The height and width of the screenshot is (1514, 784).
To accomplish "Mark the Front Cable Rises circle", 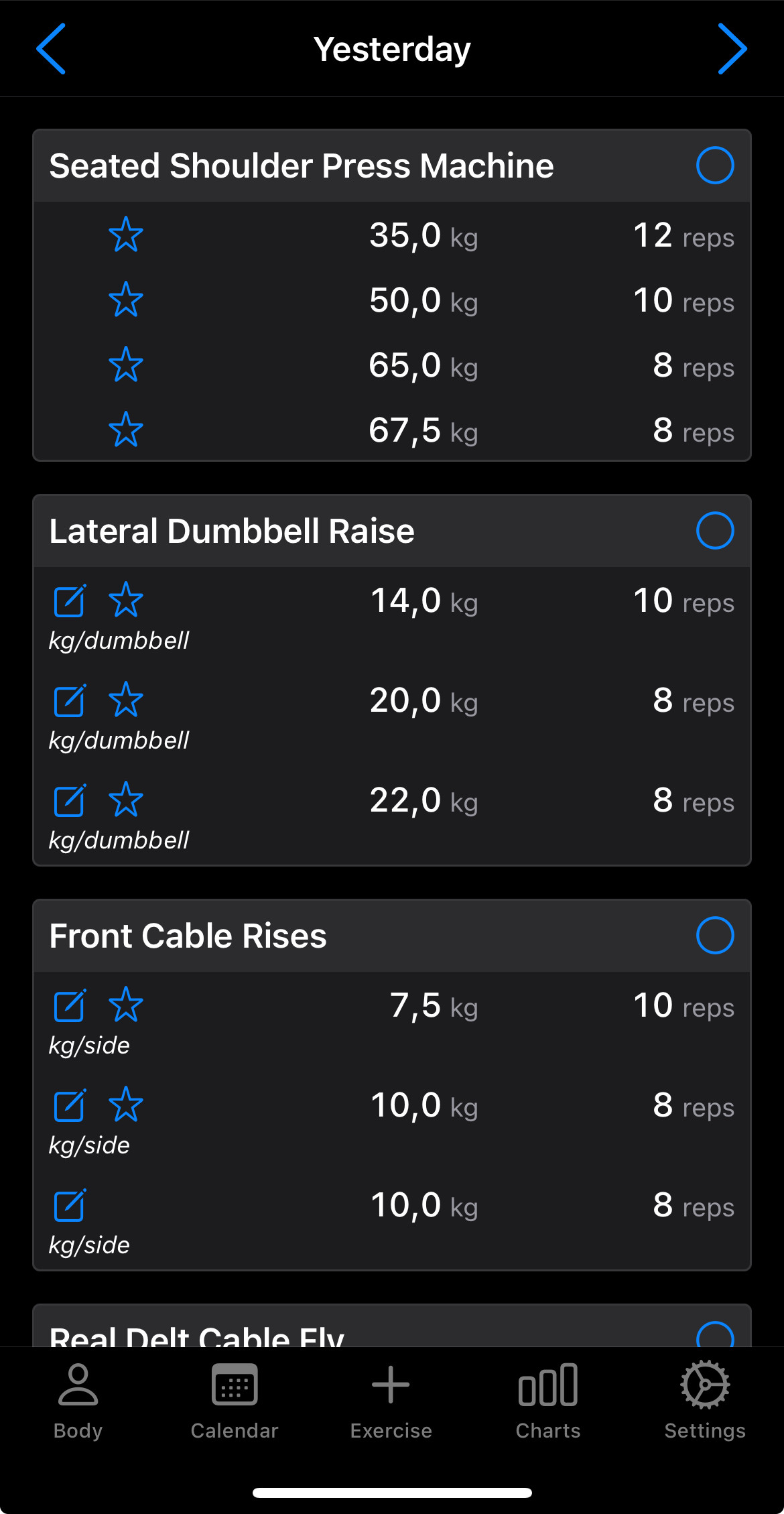I will 714,936.
